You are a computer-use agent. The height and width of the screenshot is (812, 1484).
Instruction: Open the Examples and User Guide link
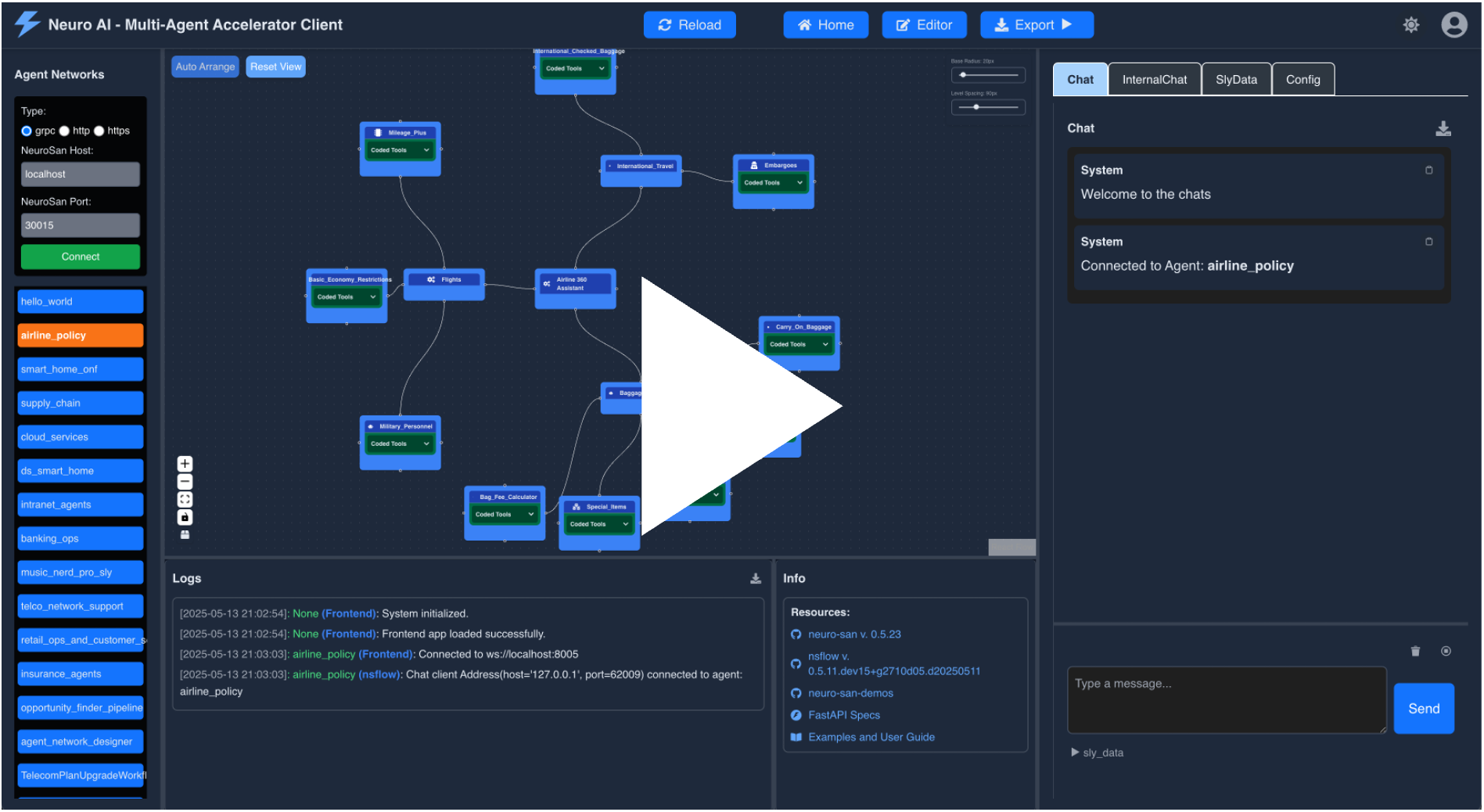tap(871, 737)
